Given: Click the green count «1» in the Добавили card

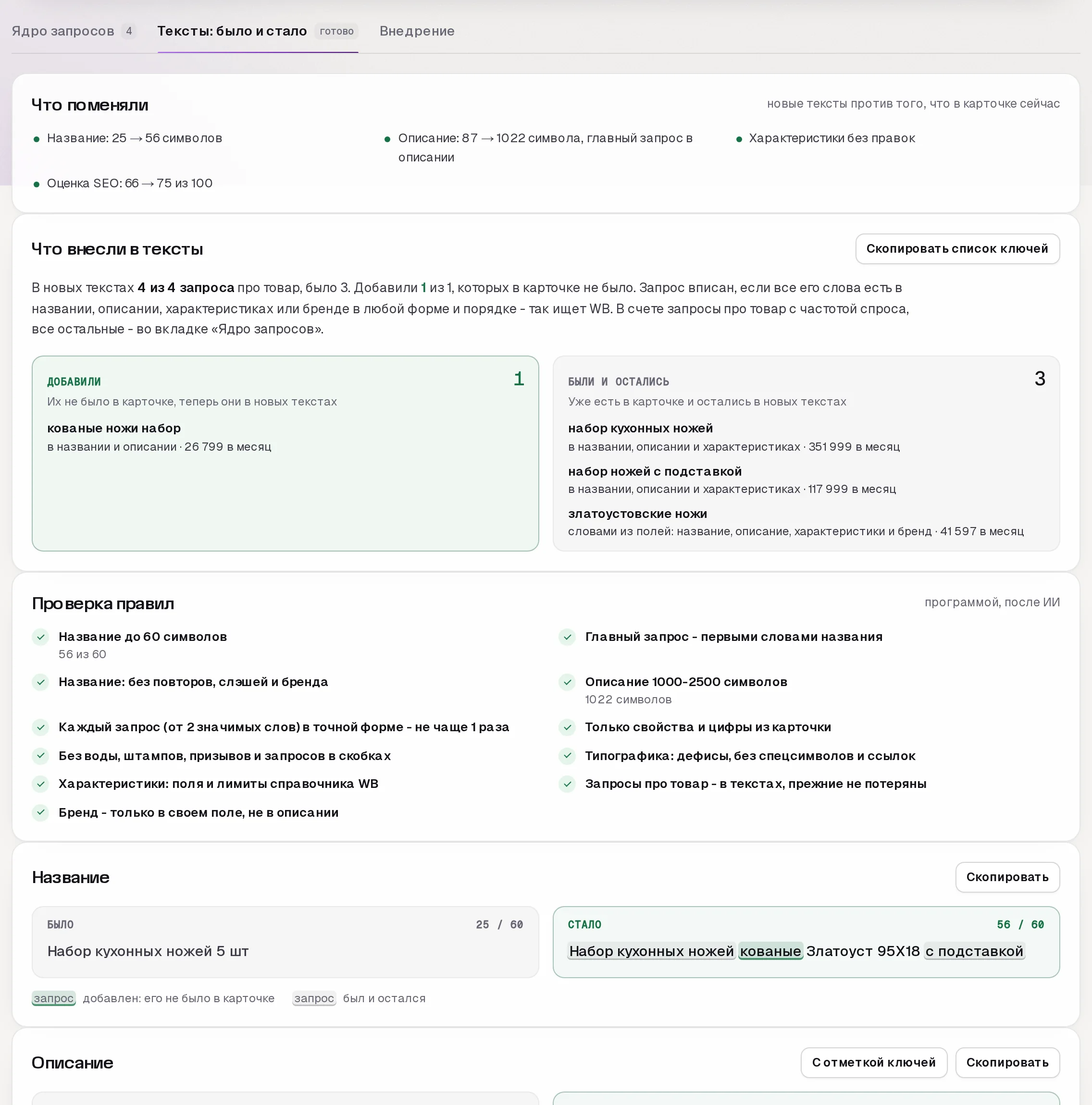Looking at the screenshot, I should click(x=519, y=379).
